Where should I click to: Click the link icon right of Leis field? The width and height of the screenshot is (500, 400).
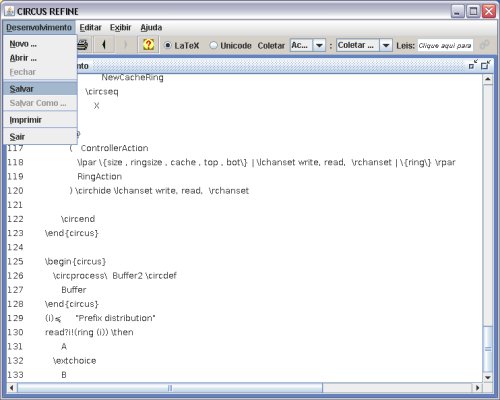[485, 45]
